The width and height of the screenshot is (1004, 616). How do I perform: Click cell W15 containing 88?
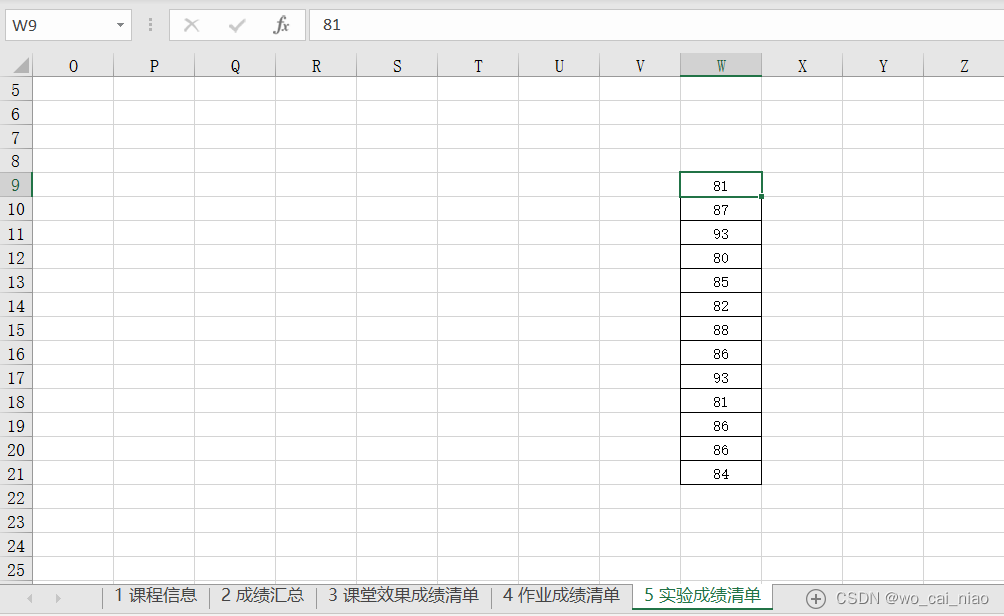point(721,329)
